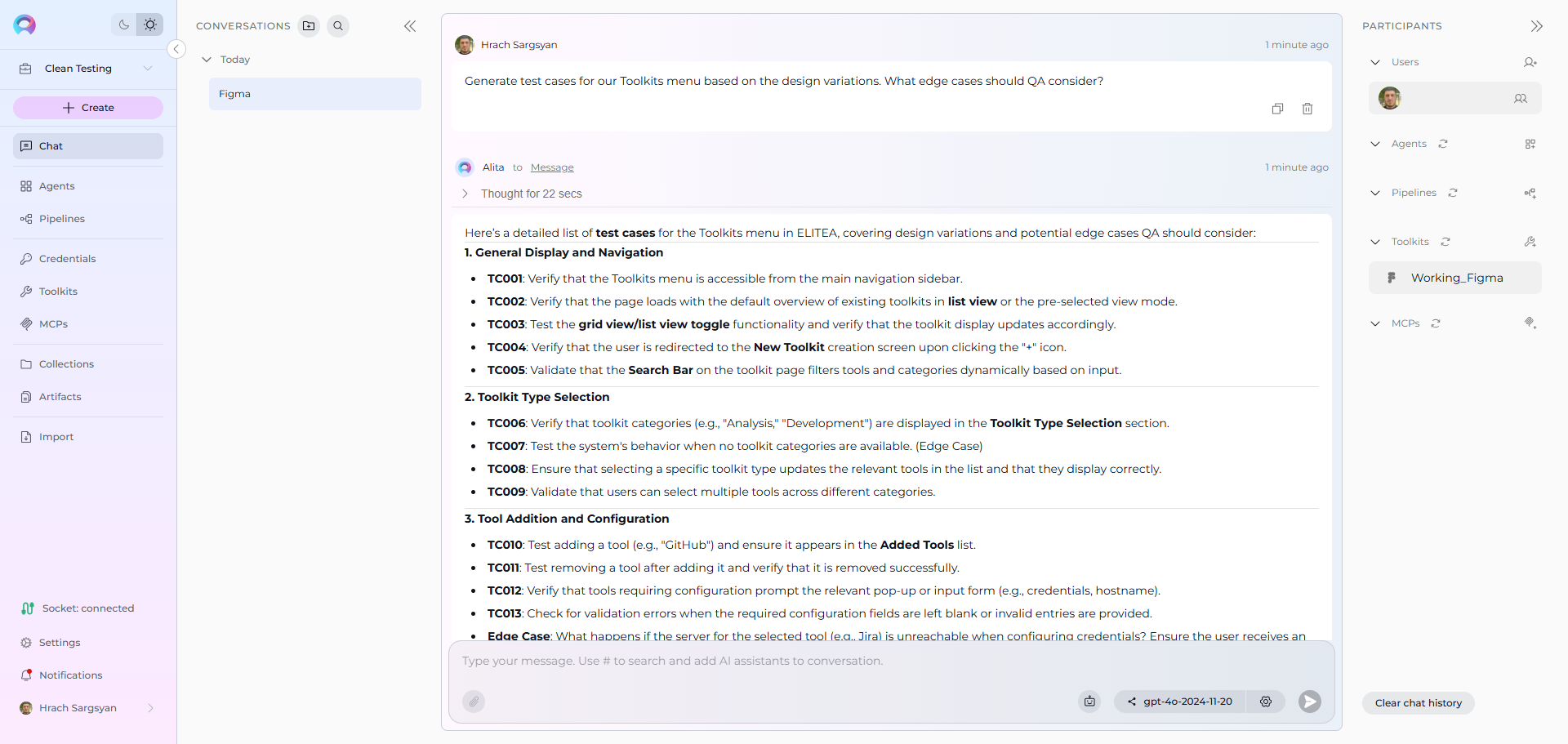Click Clear chat history
The height and width of the screenshot is (744, 1568).
(x=1419, y=703)
